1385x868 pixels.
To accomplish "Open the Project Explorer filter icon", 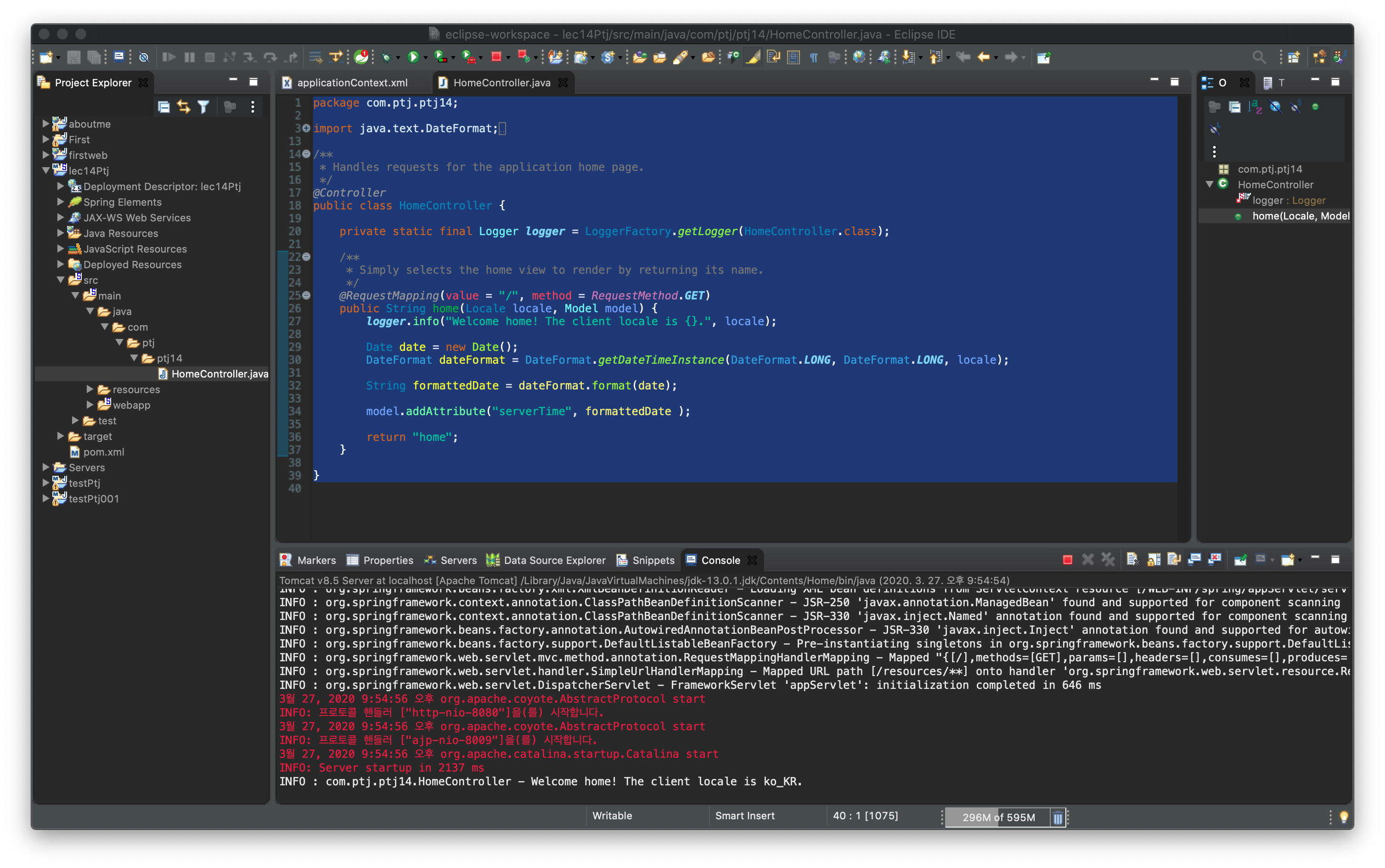I will pyautogui.click(x=203, y=107).
